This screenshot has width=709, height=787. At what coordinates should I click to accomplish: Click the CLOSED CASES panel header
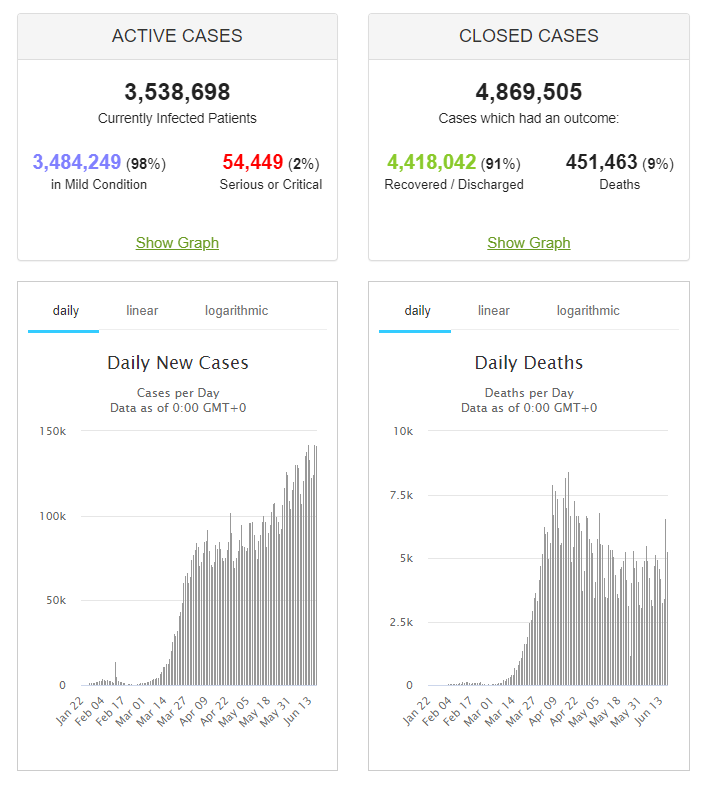528,36
